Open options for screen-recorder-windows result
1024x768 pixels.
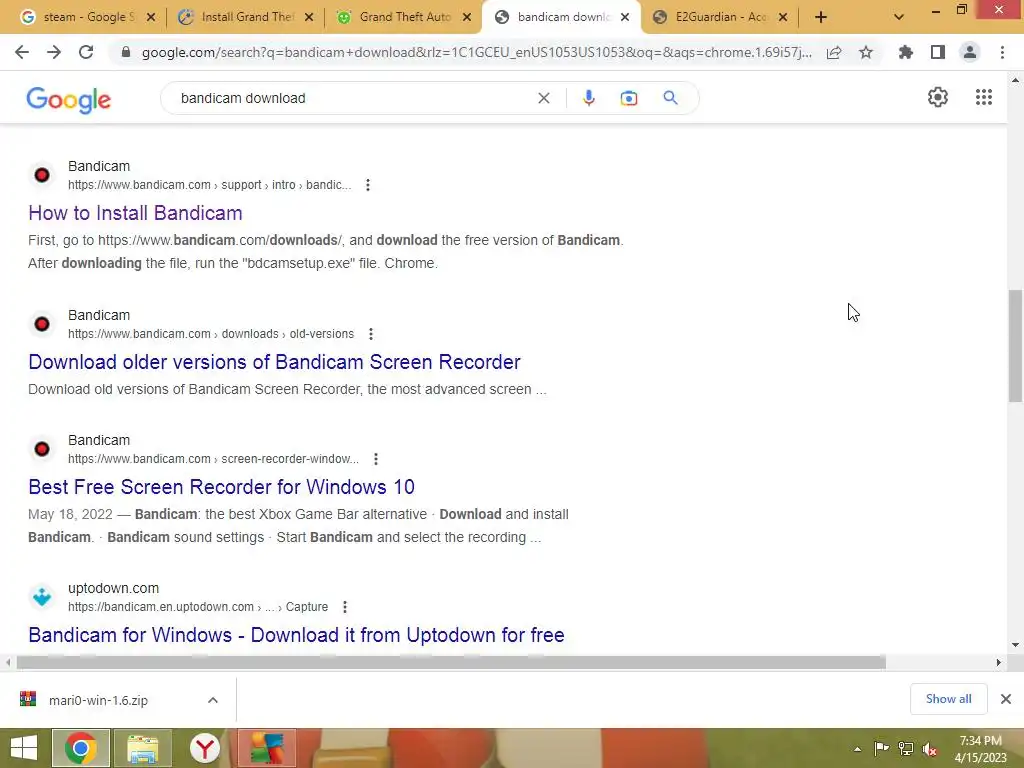pyautogui.click(x=376, y=458)
